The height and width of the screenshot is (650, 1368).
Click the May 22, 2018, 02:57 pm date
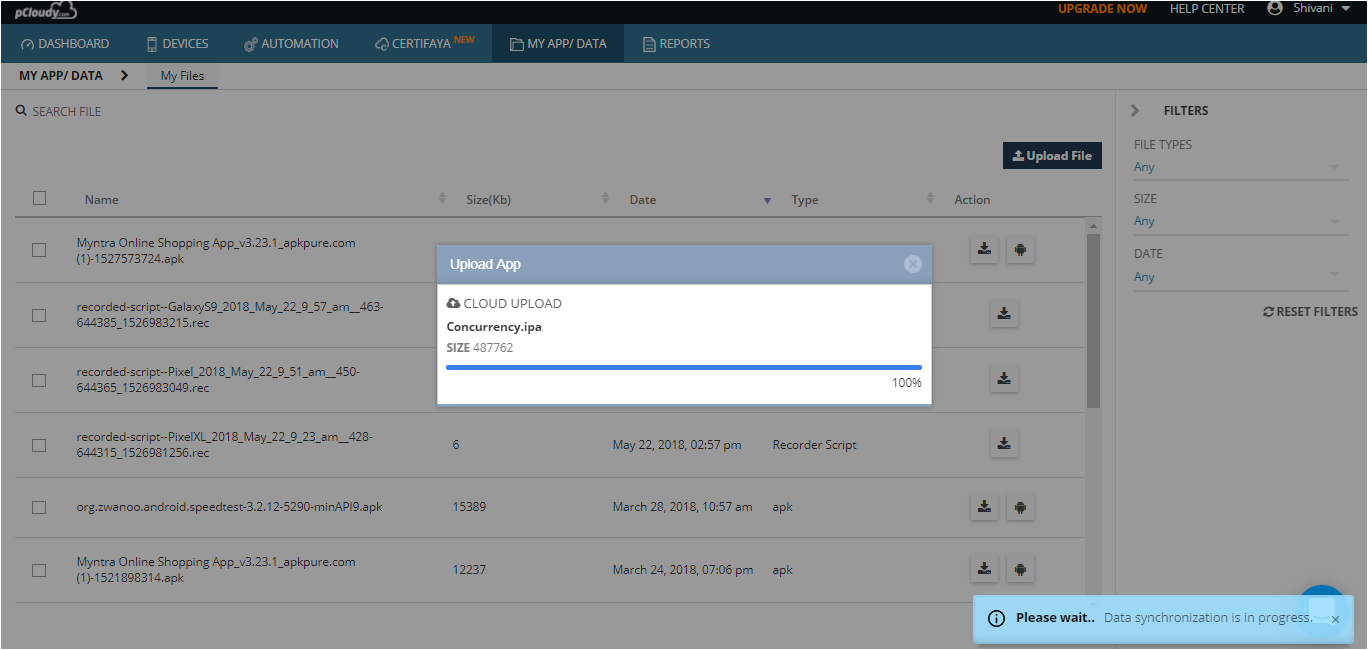(x=677, y=445)
